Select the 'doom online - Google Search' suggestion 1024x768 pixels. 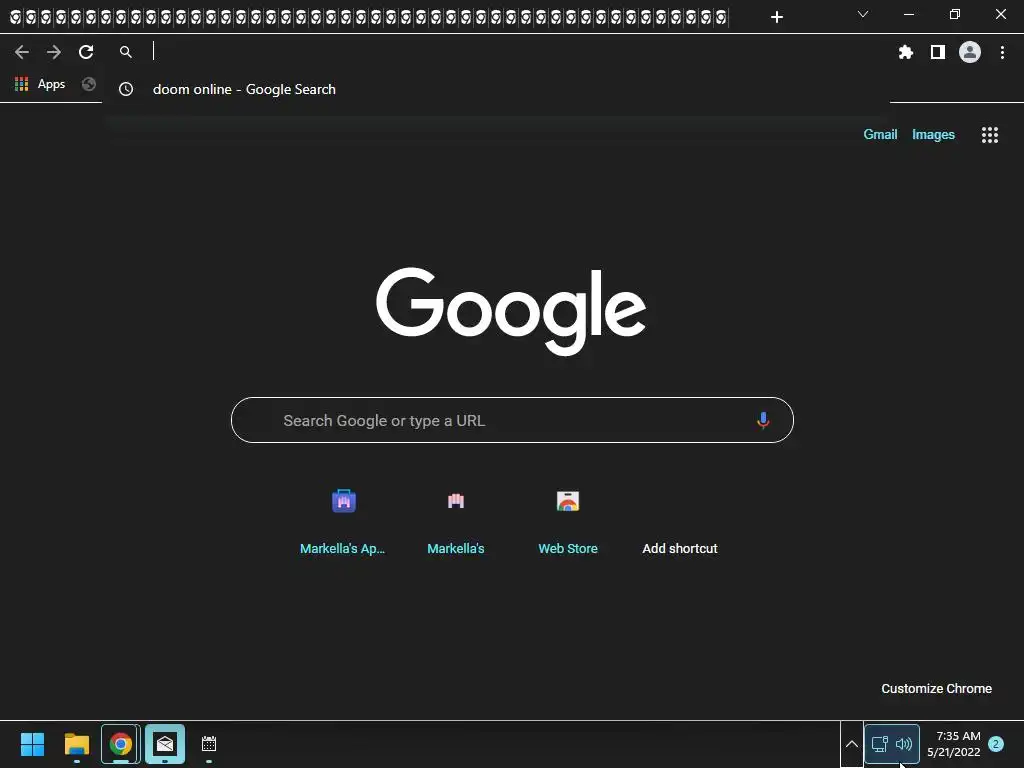click(496, 89)
